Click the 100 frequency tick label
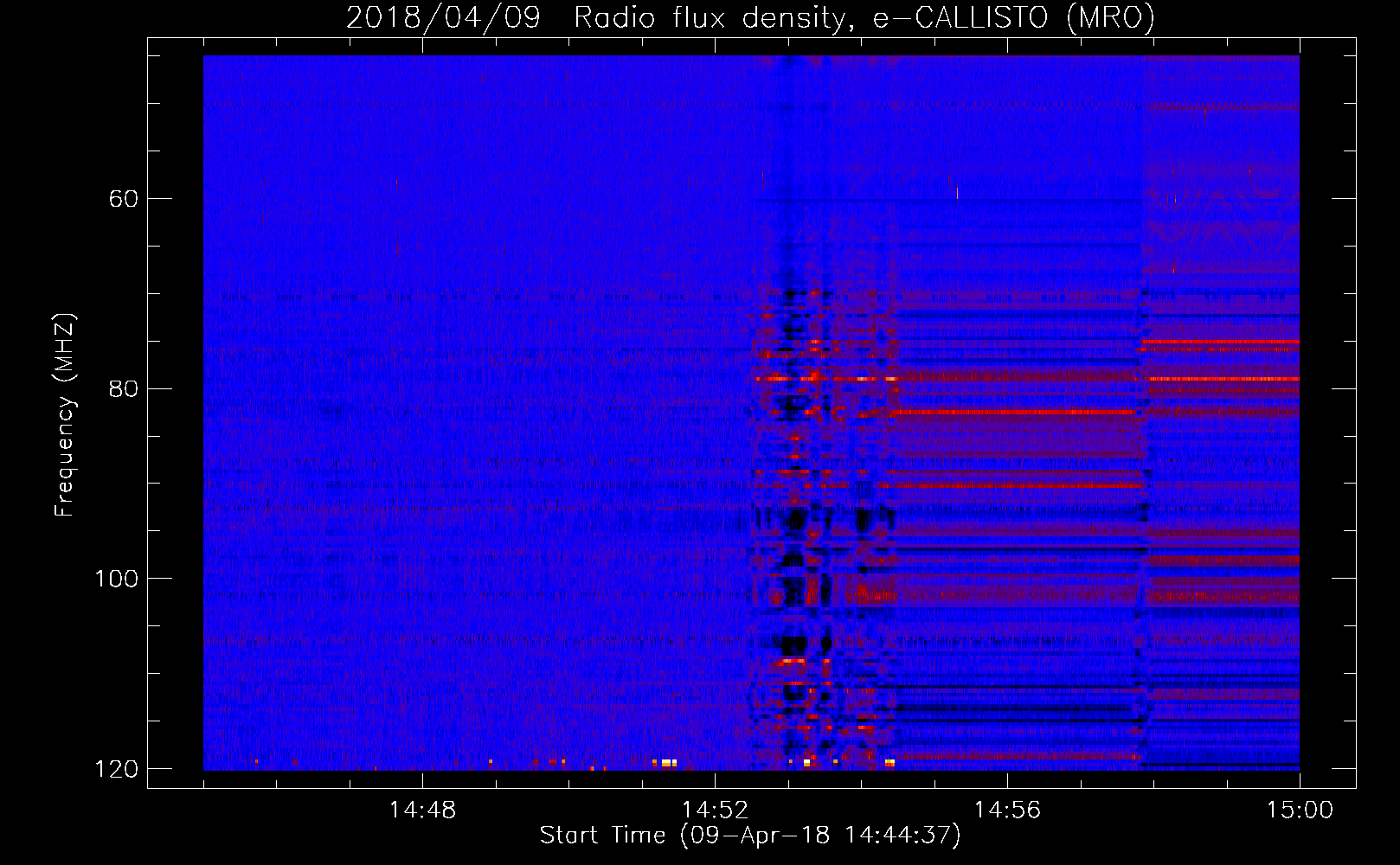The width and height of the screenshot is (1400, 865). click(x=116, y=579)
